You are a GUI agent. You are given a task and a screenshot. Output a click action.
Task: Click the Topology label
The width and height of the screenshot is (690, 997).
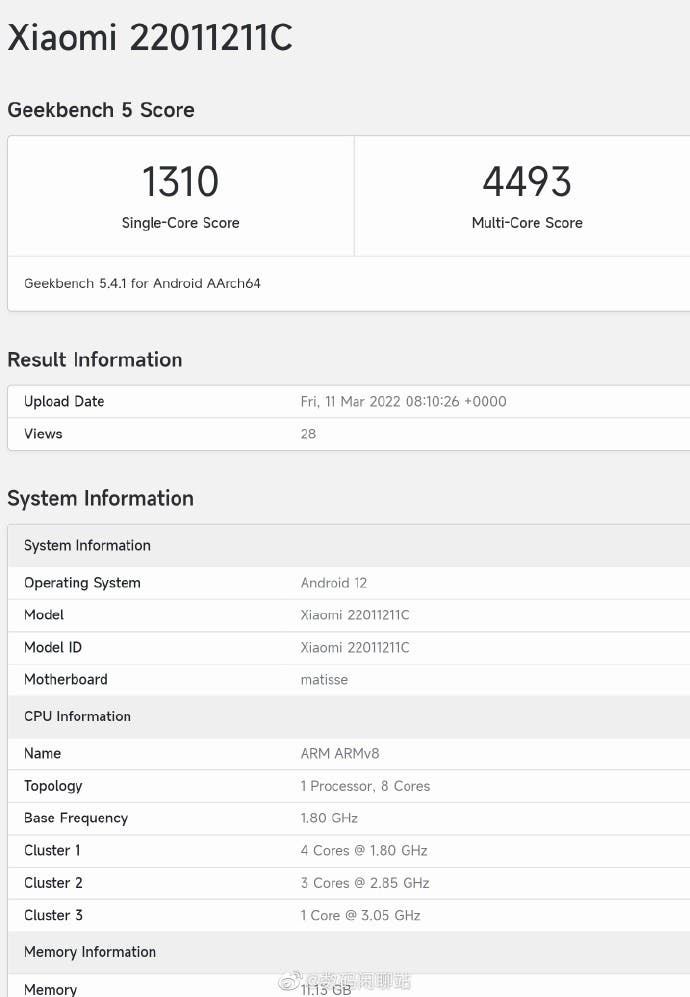point(53,787)
